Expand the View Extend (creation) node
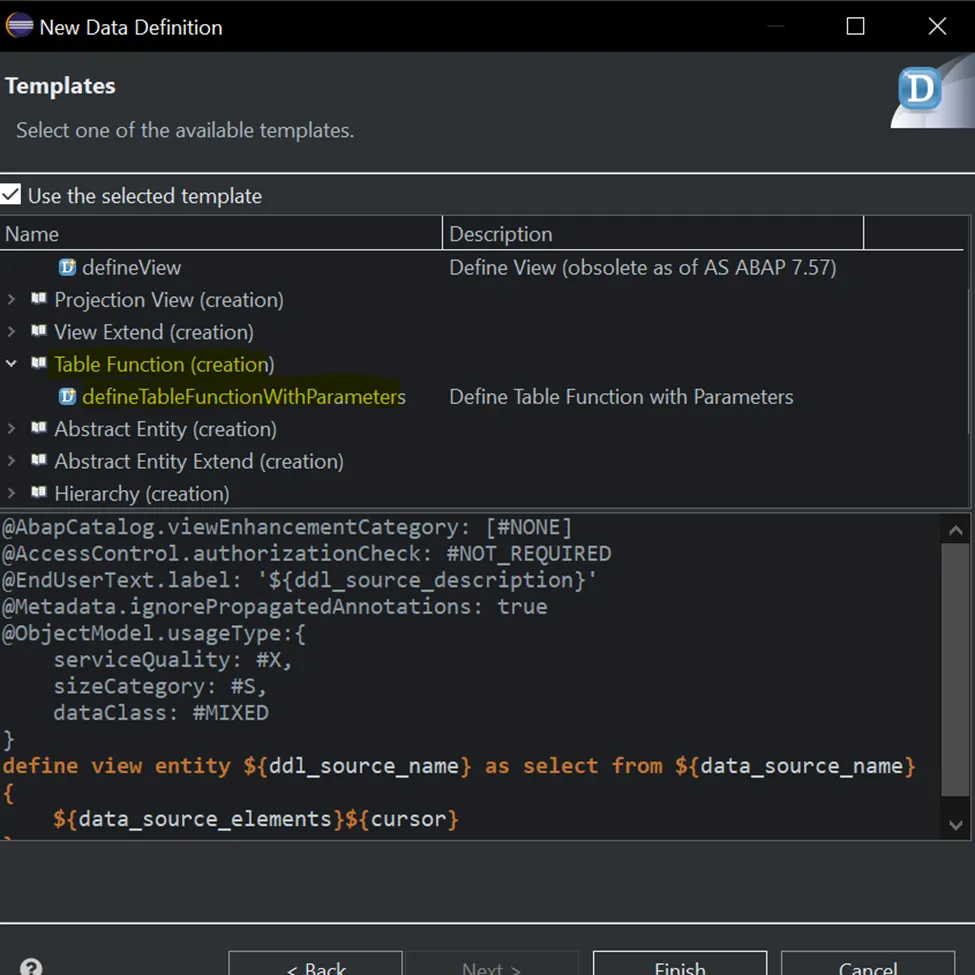This screenshot has width=975, height=975. (x=12, y=331)
